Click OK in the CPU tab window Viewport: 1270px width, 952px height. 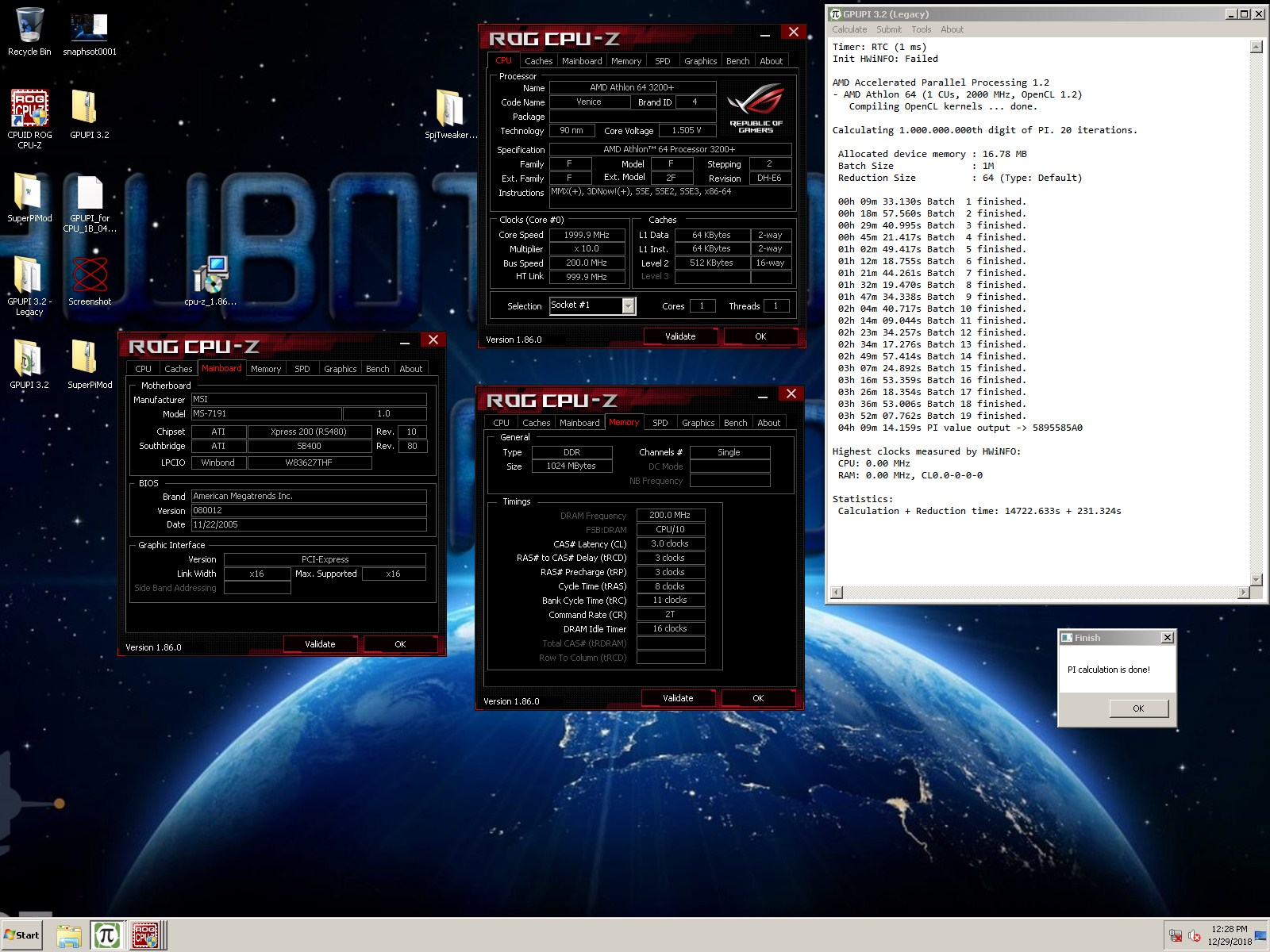(760, 336)
